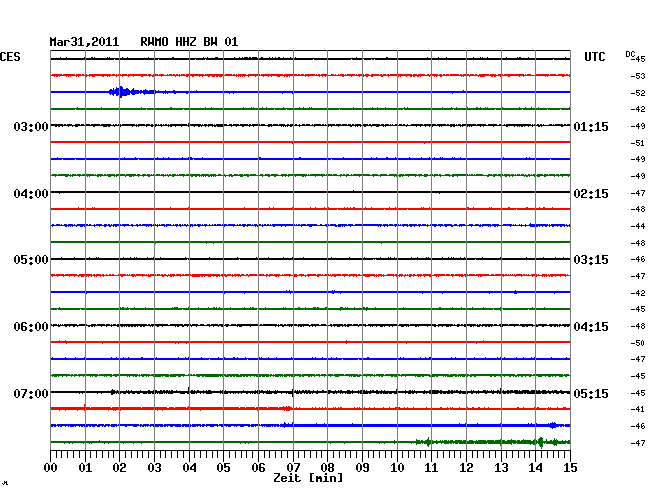Click the DC column header

630,54
